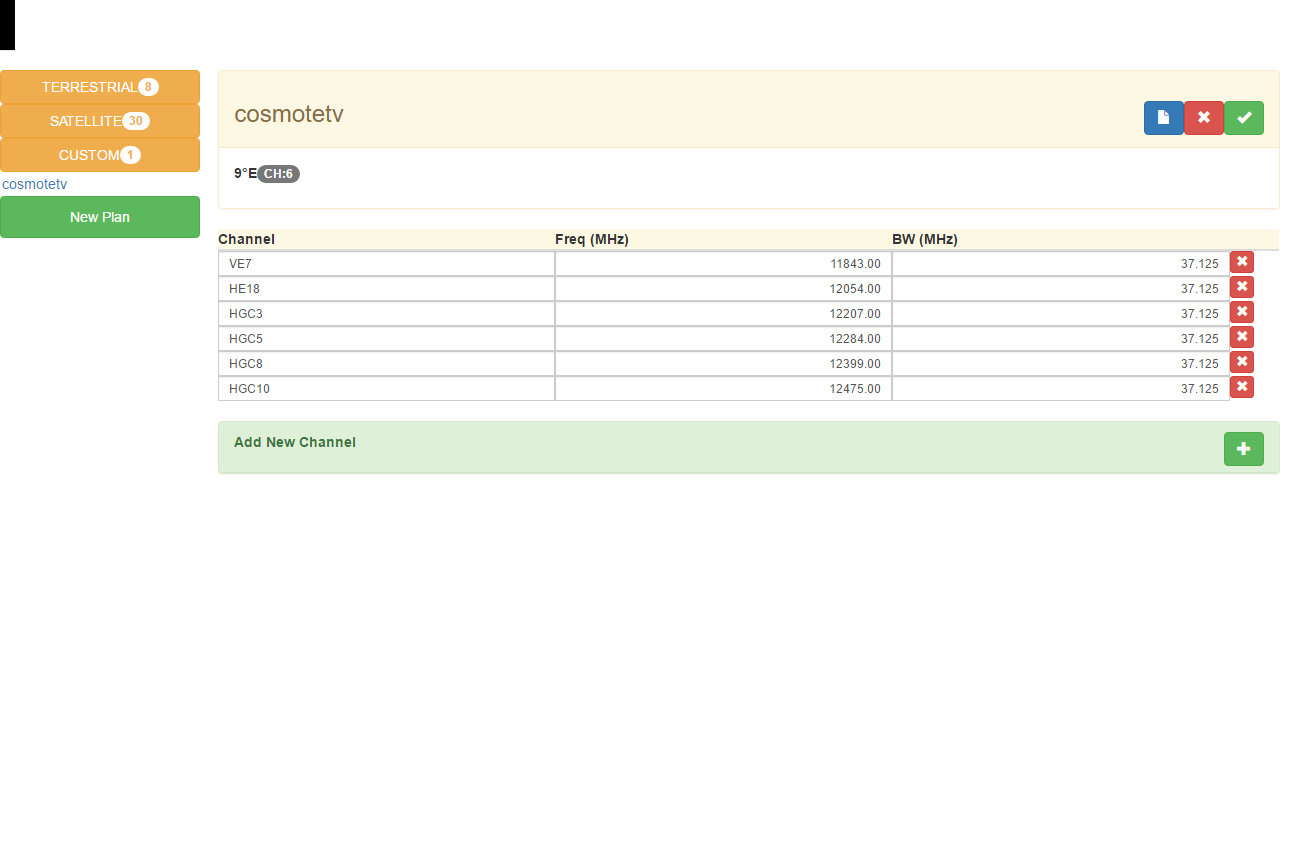Click the cosmotetv plan title heading

pyautogui.click(x=289, y=114)
